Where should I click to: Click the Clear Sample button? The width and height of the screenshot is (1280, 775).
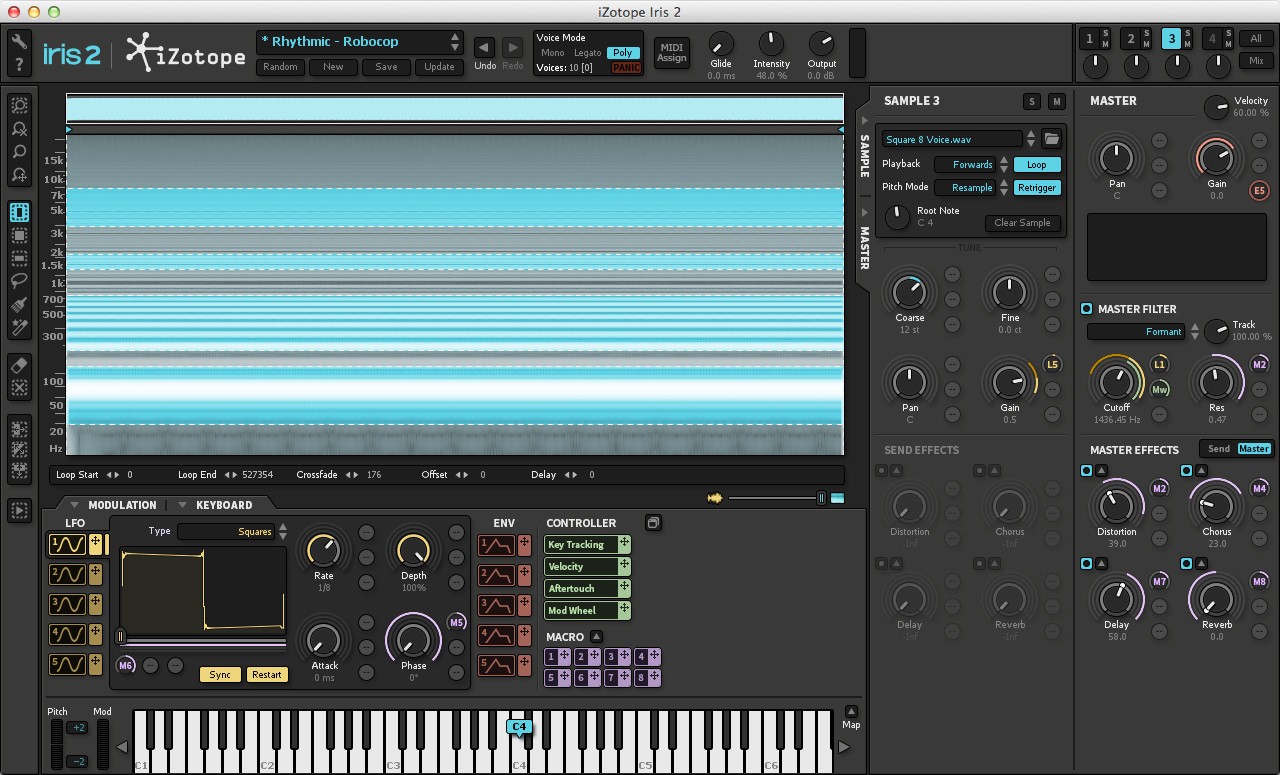click(x=1021, y=223)
